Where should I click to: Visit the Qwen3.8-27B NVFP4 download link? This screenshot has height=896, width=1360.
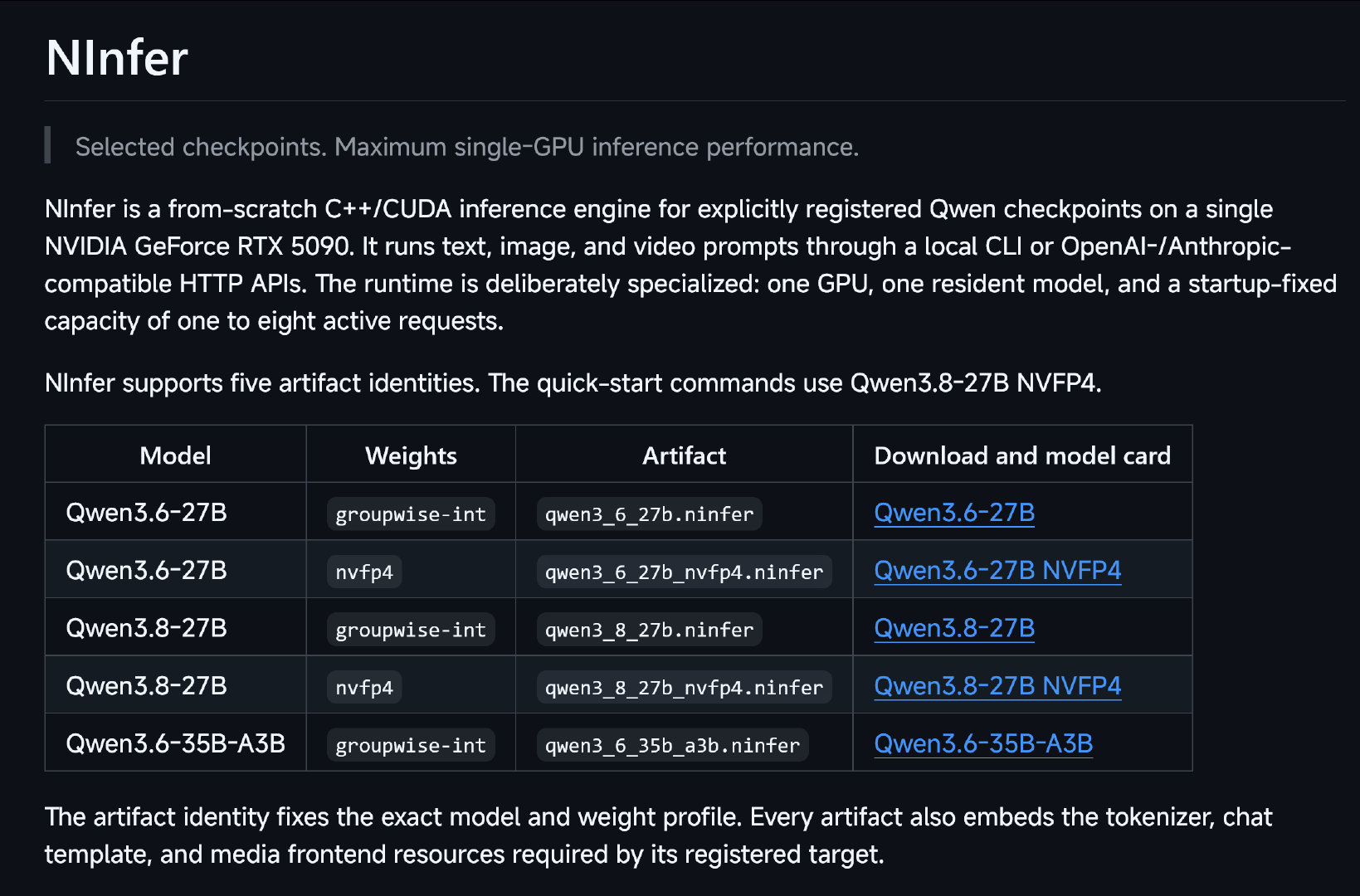click(997, 686)
